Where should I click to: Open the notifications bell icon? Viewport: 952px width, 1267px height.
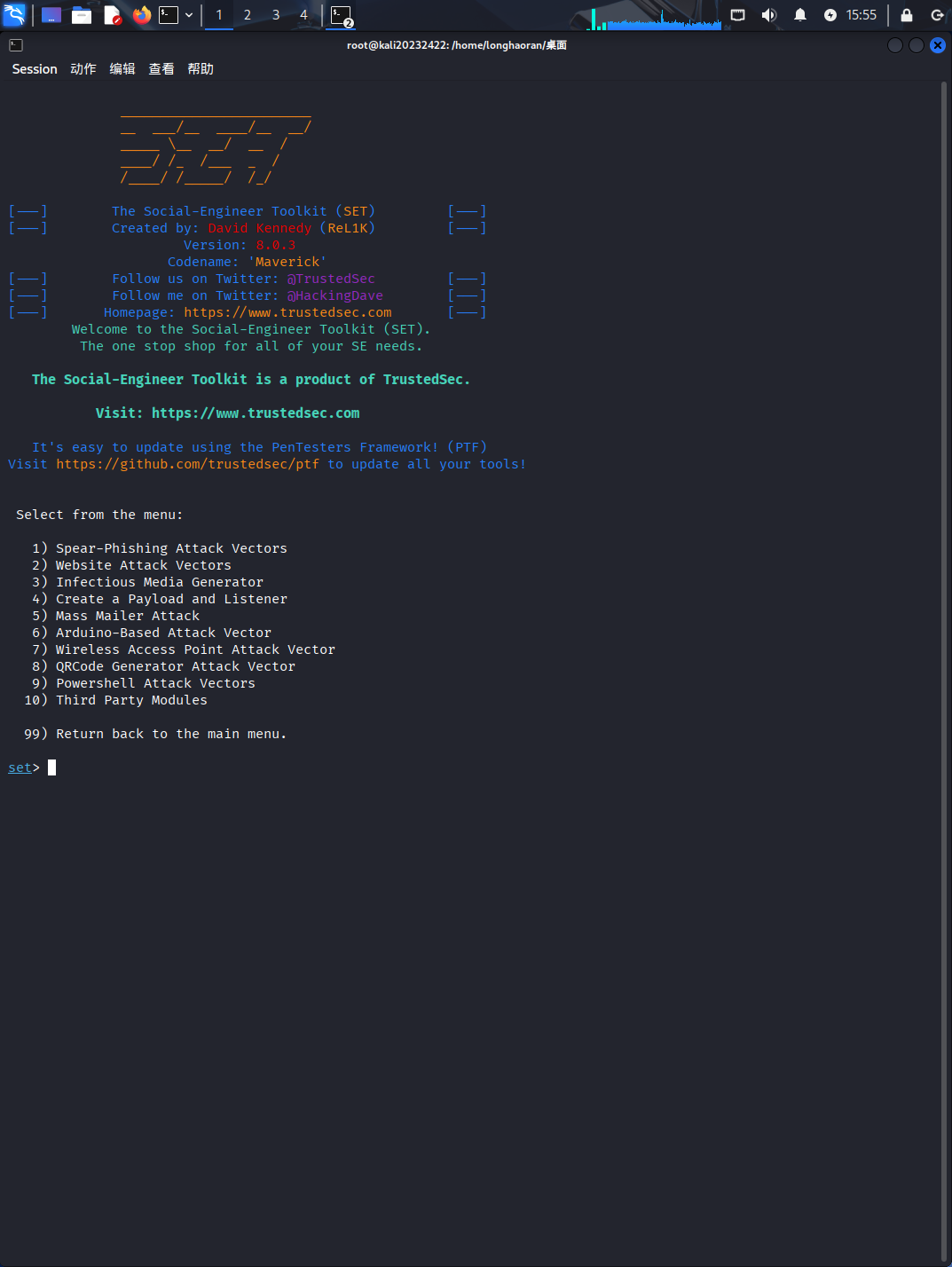tap(799, 15)
